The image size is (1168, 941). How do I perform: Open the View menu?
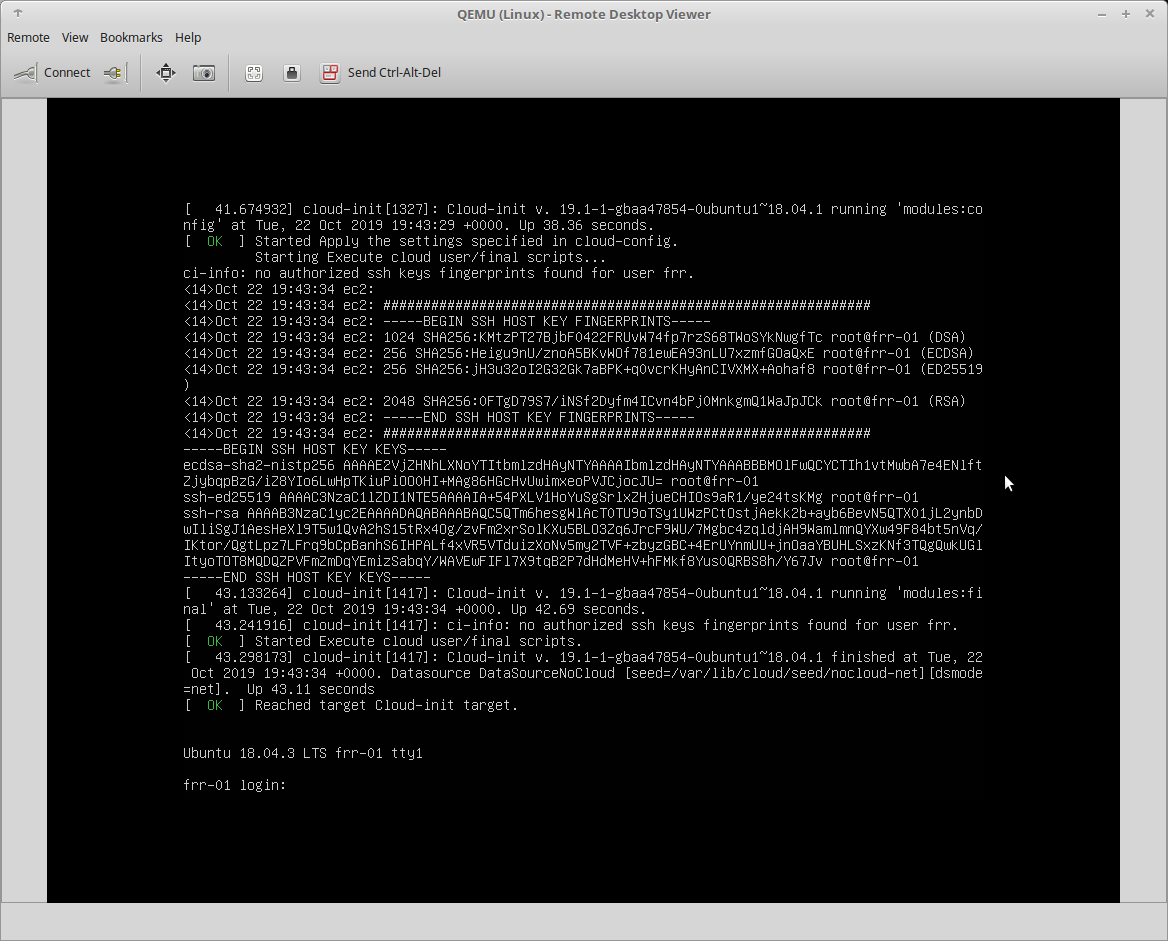point(74,37)
